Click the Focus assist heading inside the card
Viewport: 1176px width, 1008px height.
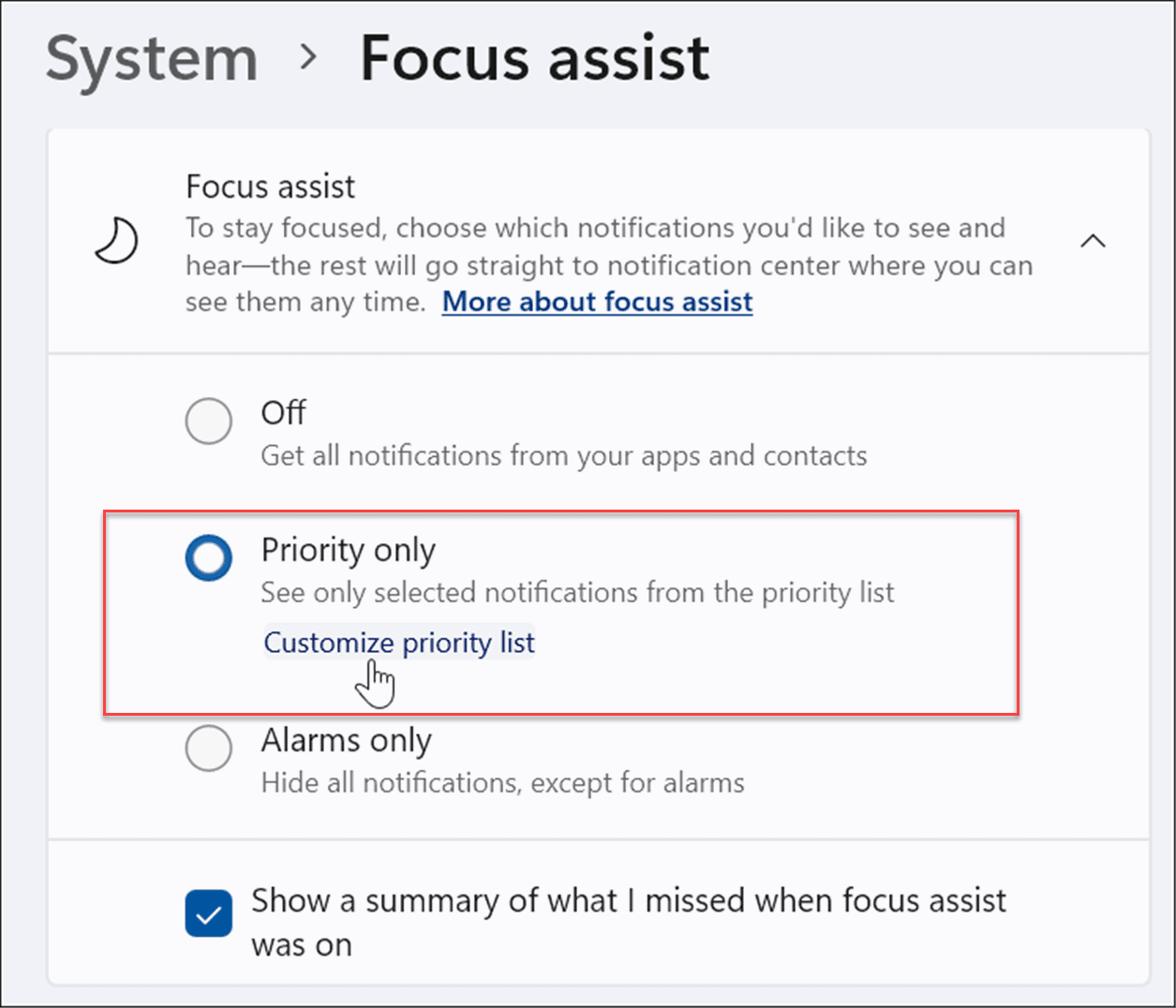pyautogui.click(x=270, y=185)
